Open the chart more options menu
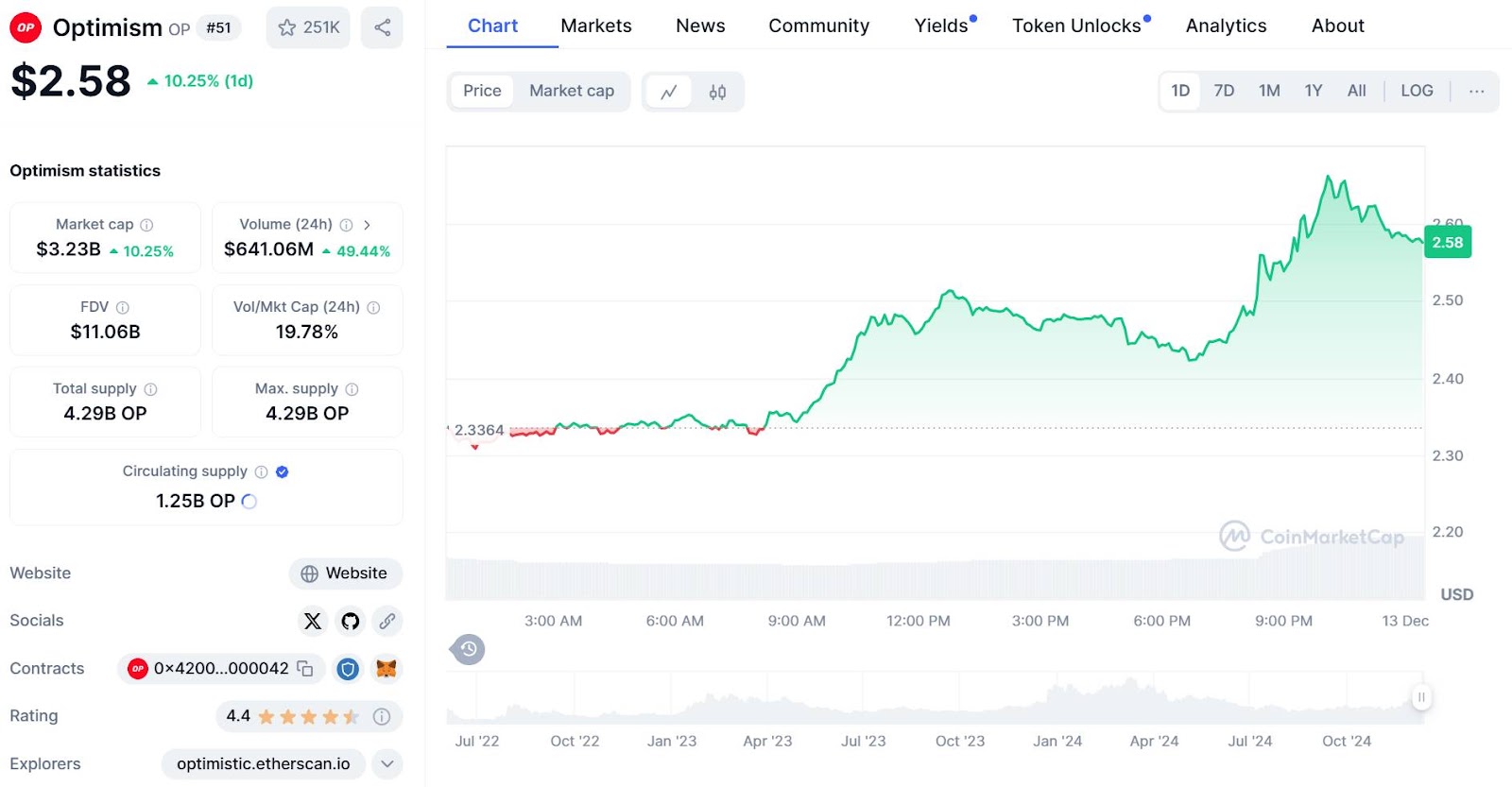Viewport: 1512px width, 787px height. [x=1476, y=91]
